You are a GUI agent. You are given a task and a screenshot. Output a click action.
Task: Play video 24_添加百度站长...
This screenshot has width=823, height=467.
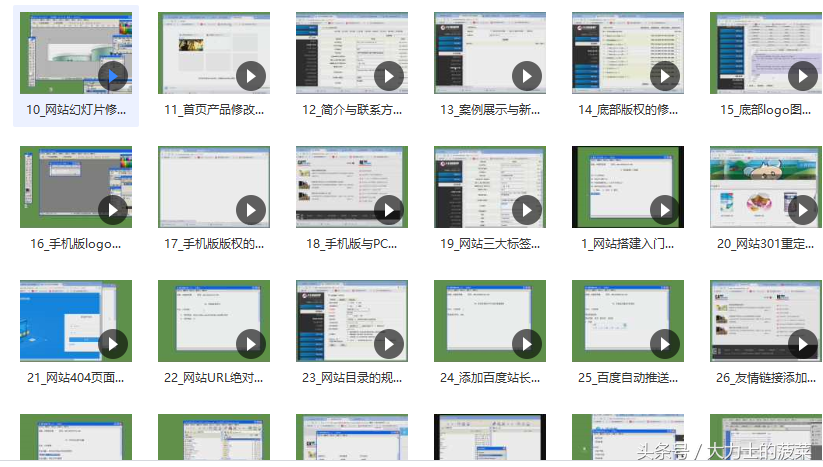527,344
